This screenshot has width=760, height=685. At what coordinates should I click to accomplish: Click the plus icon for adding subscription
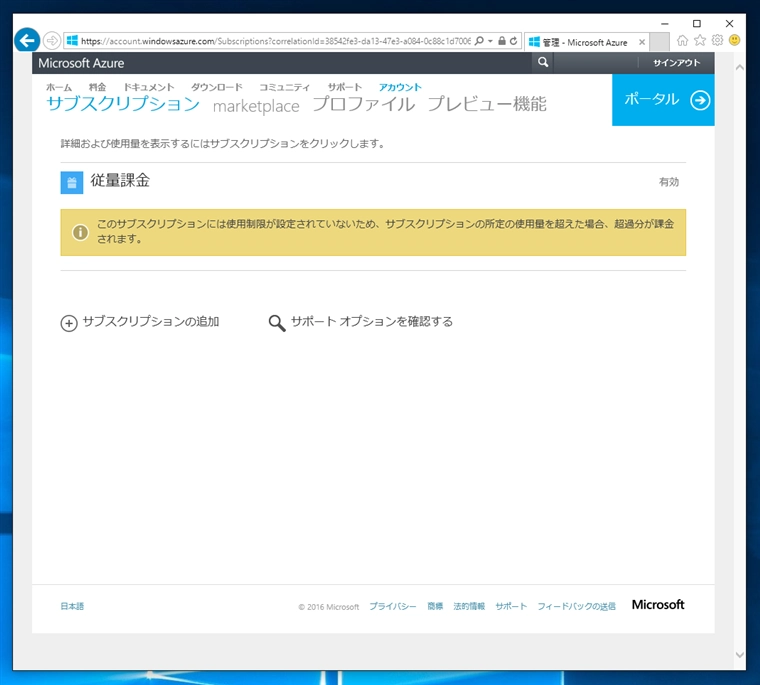point(69,323)
